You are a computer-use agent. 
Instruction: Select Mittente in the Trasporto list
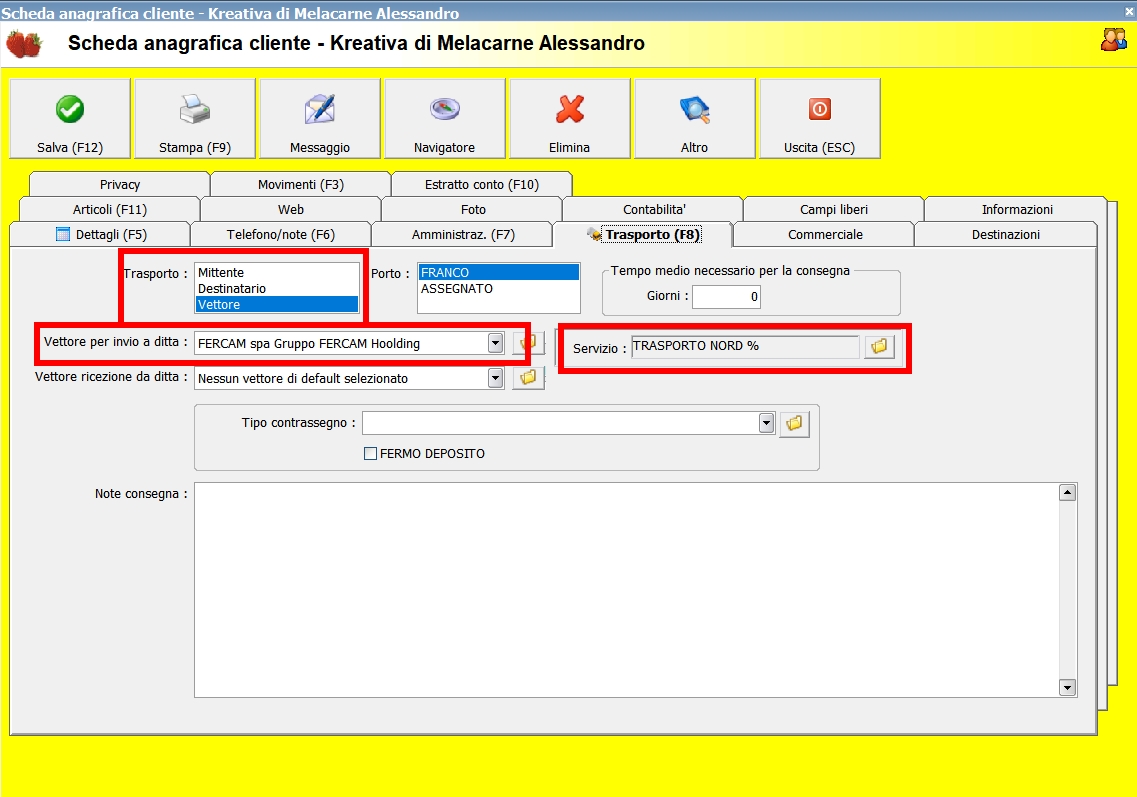277,273
